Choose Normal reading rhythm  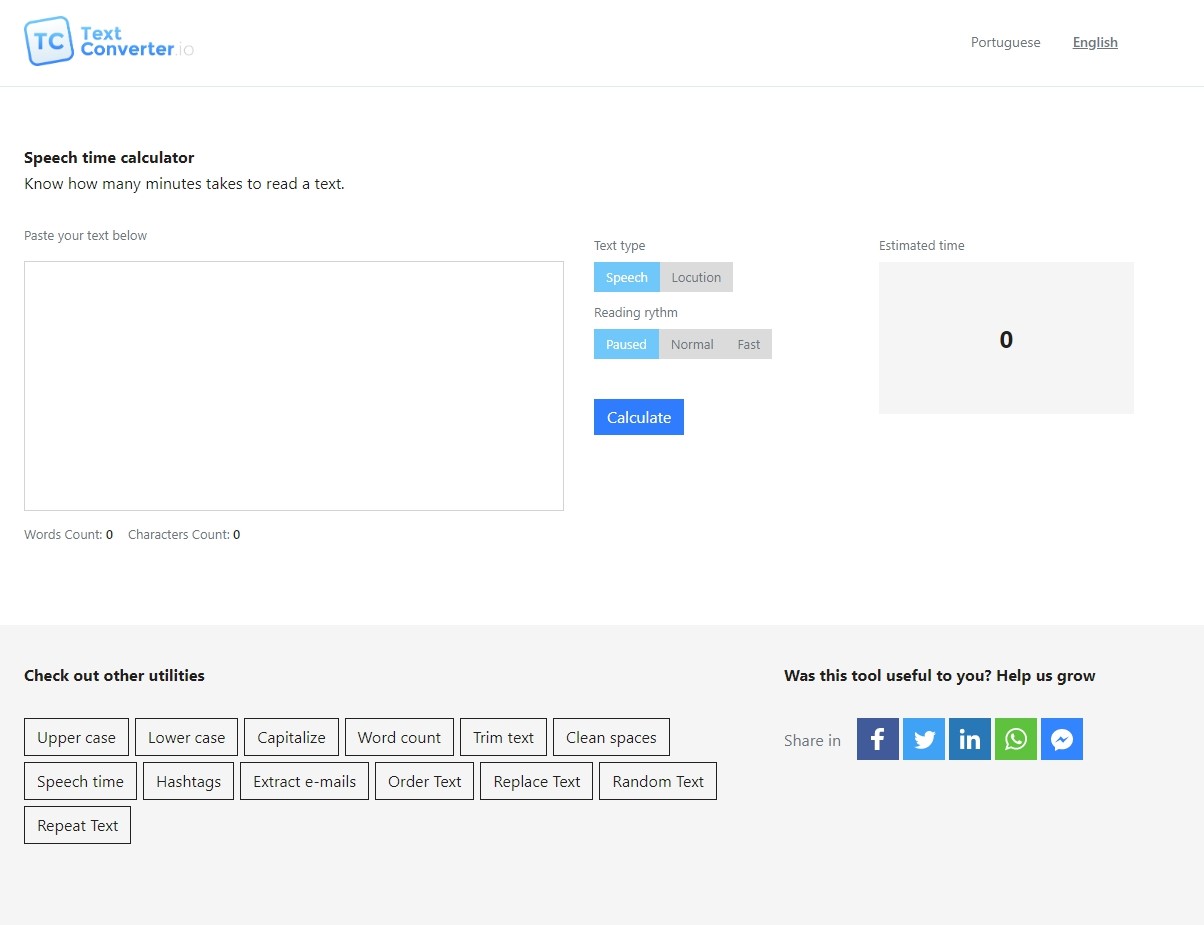coord(692,344)
